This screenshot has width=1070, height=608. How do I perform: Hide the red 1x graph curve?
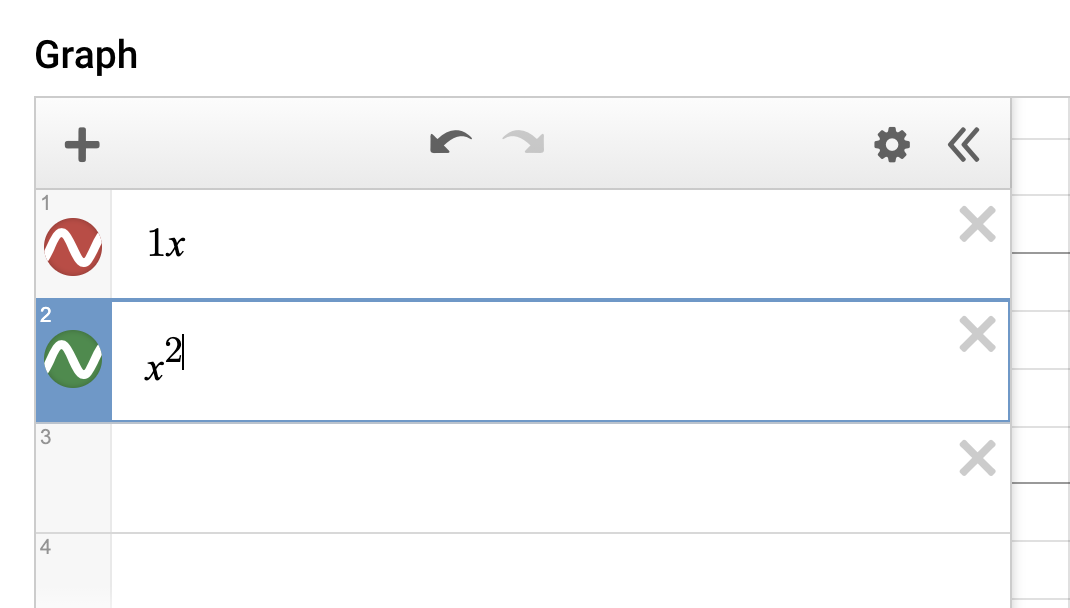pos(73,247)
